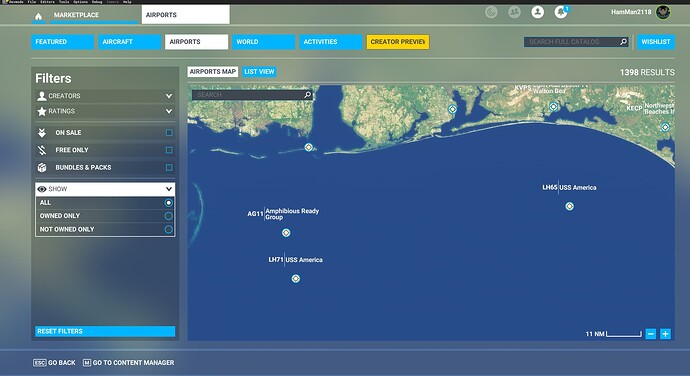Open the World tab

[264, 42]
